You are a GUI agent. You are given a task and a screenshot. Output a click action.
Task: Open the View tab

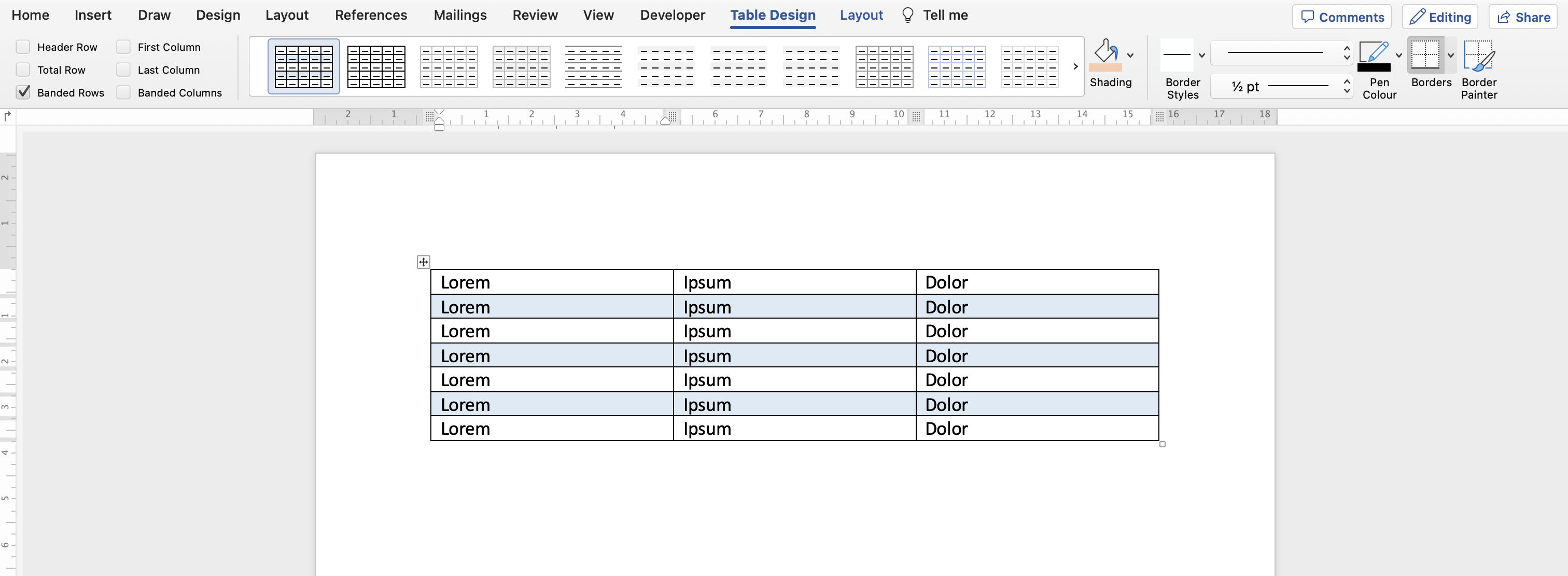(598, 15)
